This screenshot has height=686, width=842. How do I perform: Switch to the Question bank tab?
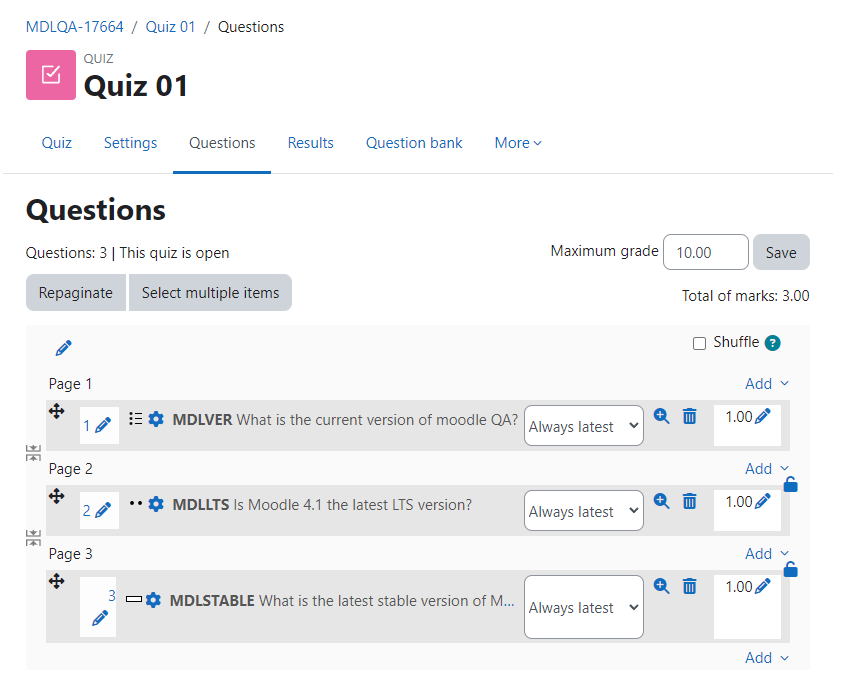tap(414, 143)
